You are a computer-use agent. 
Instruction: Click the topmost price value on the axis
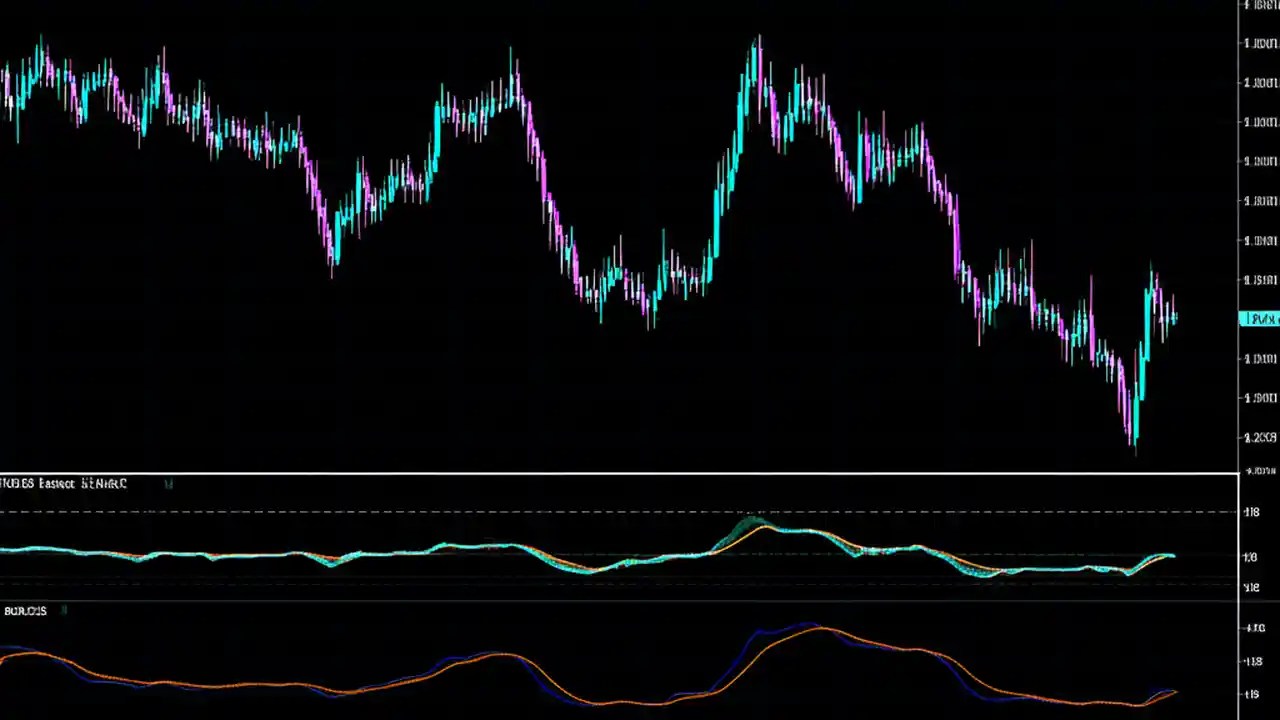pos(1259,4)
